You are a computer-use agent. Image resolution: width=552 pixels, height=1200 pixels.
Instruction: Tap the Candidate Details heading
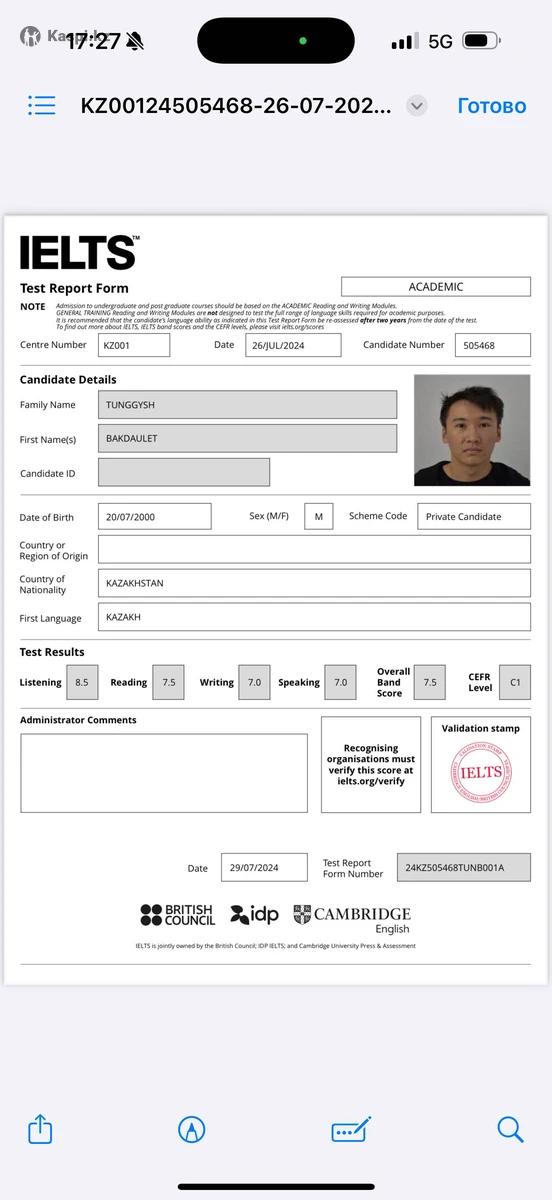point(68,379)
